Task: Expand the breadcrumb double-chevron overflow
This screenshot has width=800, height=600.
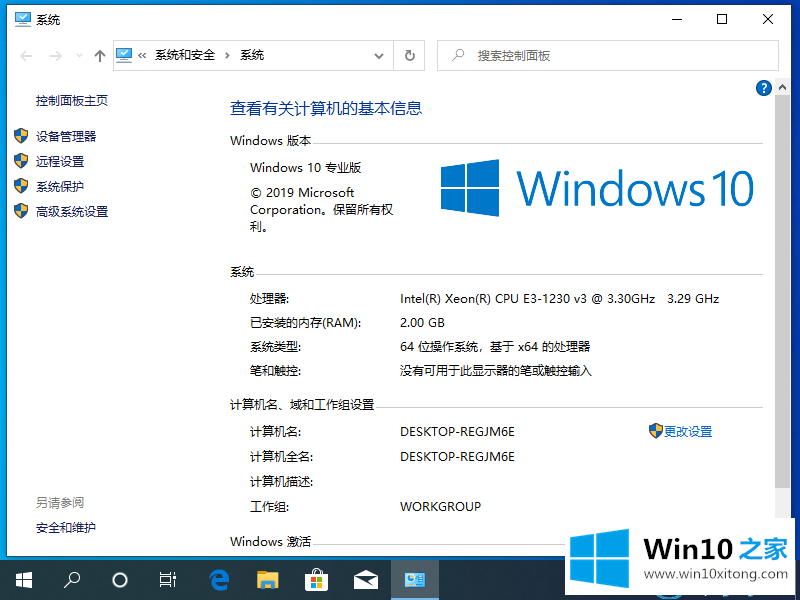Action: click(142, 55)
